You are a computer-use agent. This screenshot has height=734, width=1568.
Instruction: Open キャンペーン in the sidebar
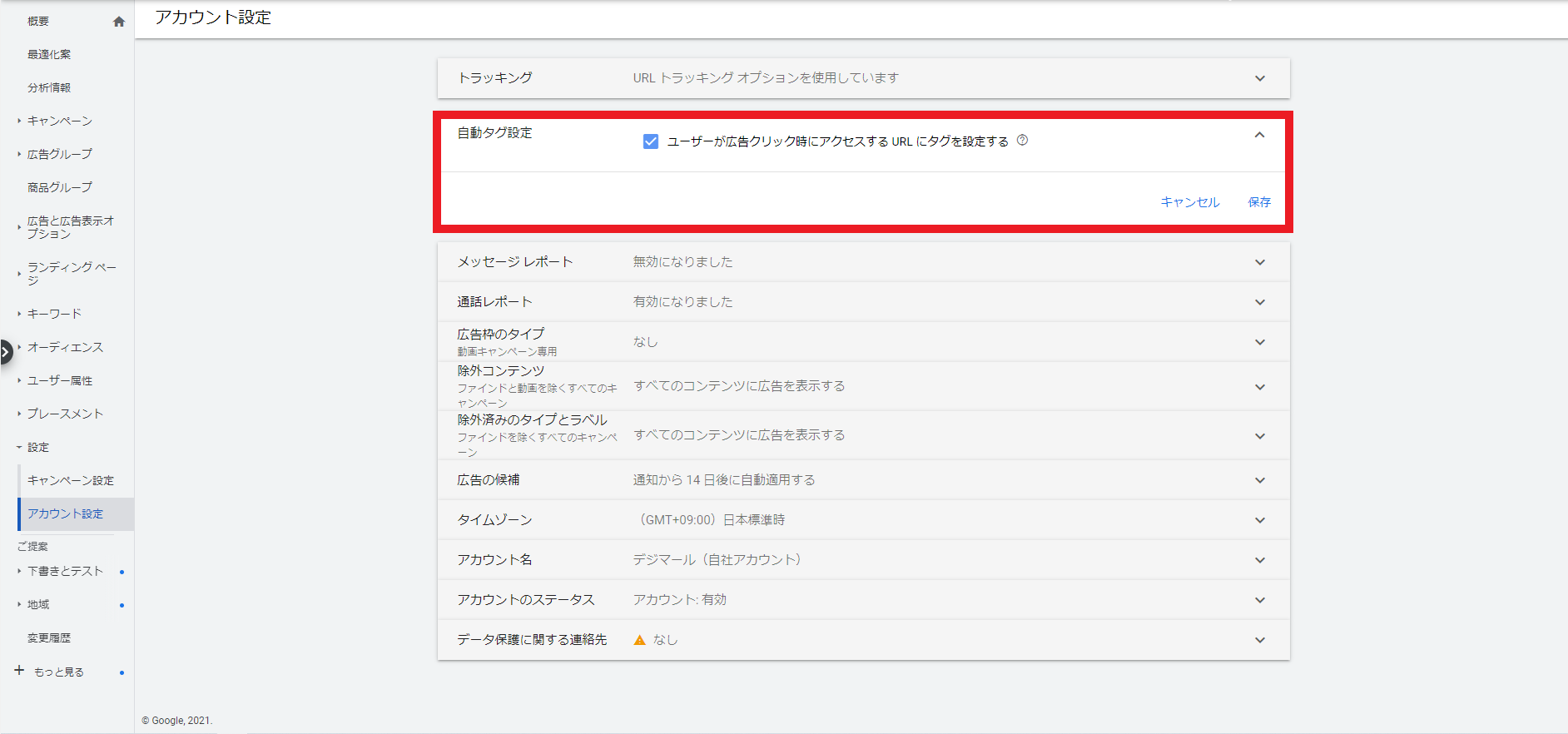tap(60, 122)
